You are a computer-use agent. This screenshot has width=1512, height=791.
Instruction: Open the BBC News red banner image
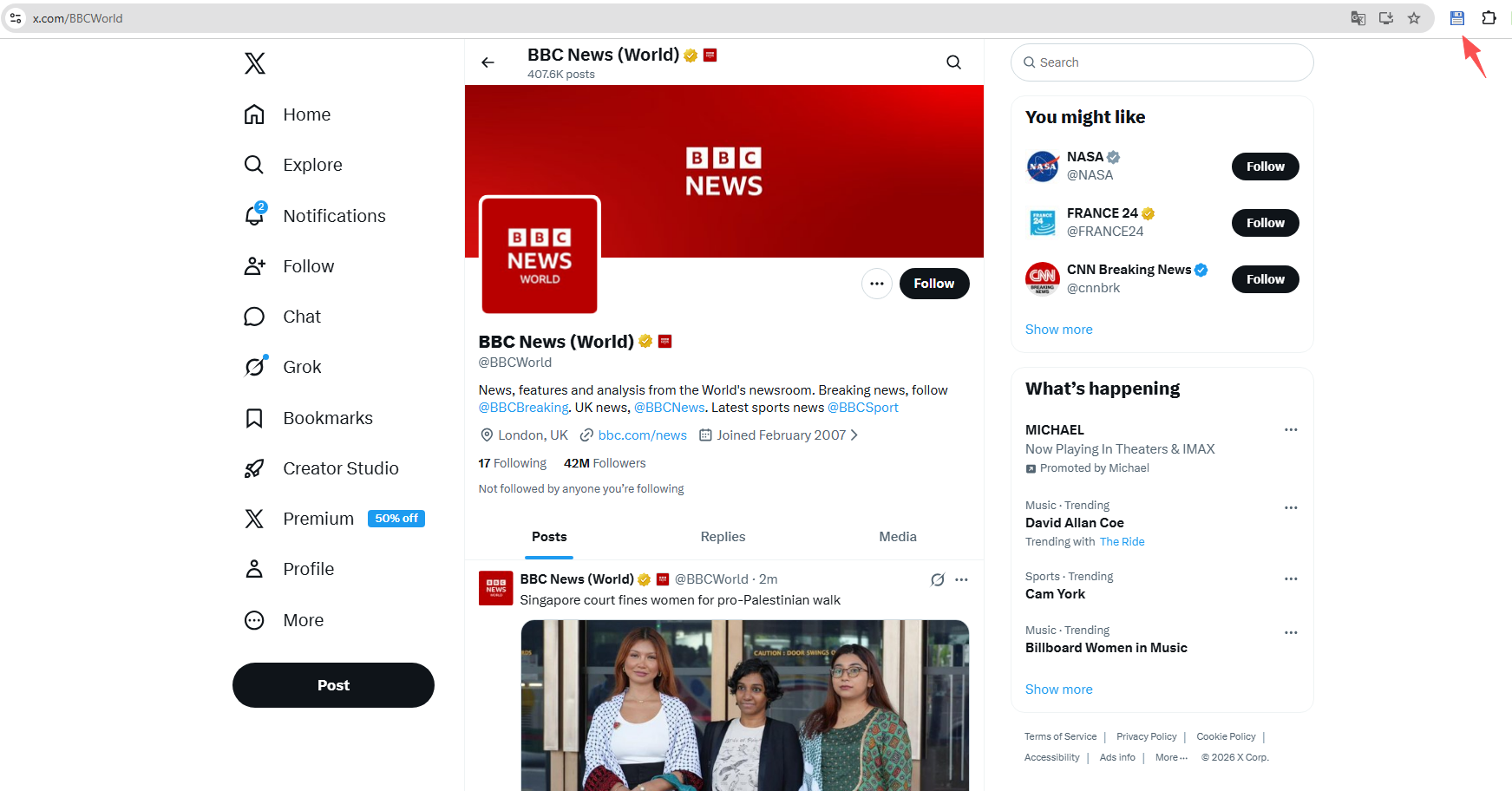click(x=724, y=171)
